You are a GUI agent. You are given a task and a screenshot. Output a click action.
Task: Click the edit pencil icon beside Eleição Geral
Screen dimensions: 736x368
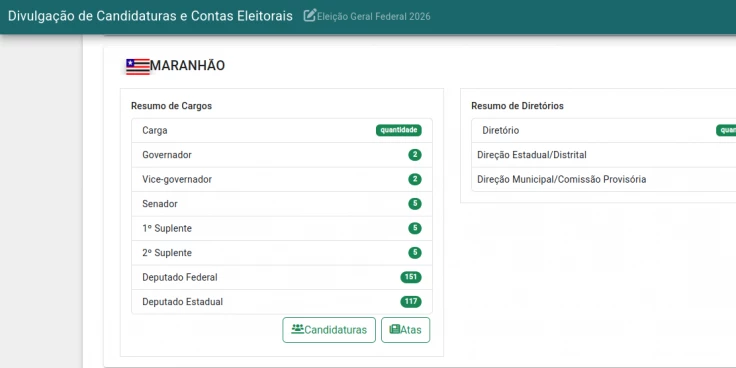point(310,16)
